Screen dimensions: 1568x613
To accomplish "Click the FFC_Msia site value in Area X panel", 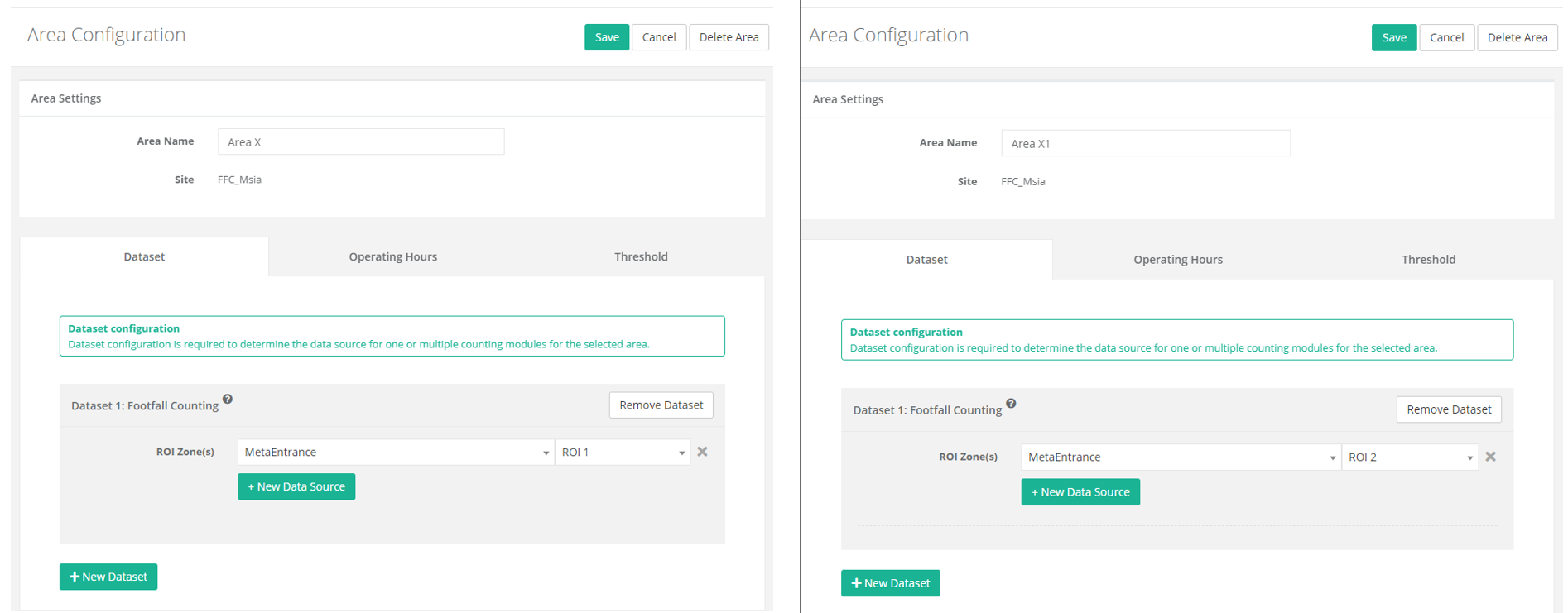I will 239,180.
